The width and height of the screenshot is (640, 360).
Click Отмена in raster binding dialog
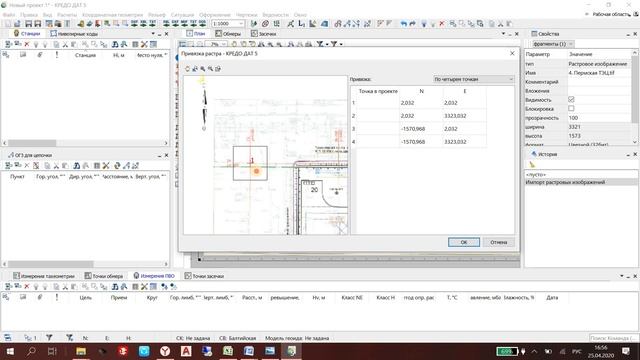click(498, 242)
